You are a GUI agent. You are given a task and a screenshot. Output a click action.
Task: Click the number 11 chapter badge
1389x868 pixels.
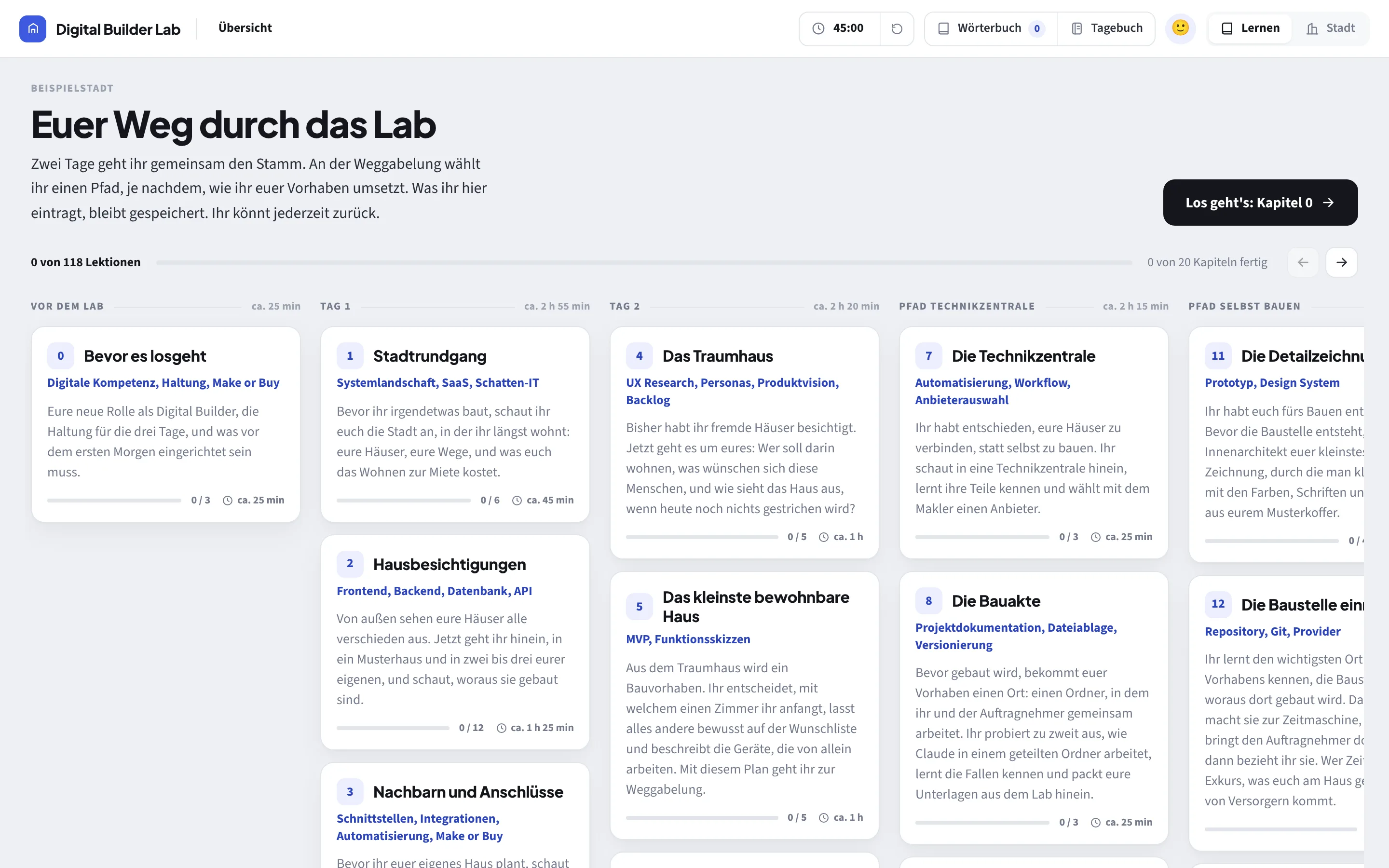(x=1217, y=356)
